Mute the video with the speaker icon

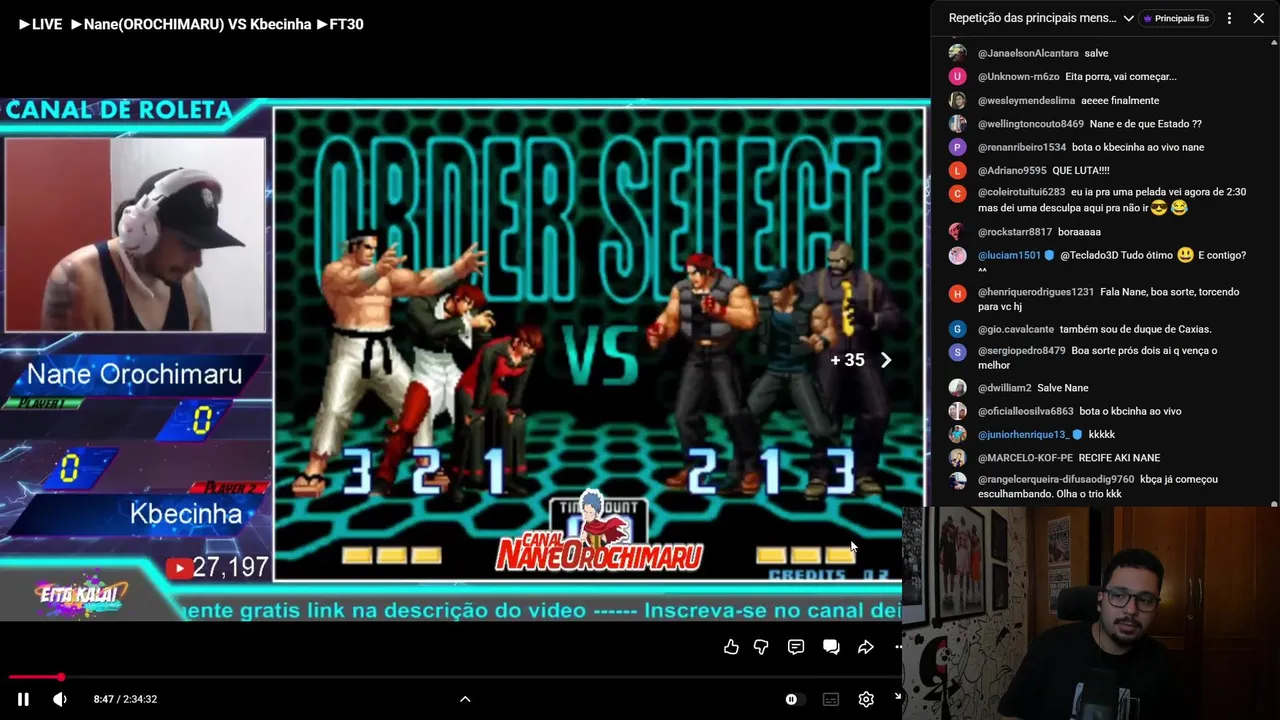pos(60,699)
